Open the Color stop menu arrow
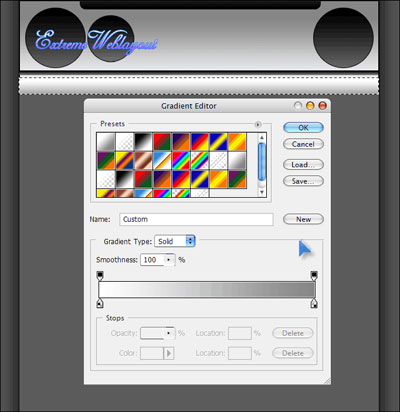Screen dimensions: 400x412 click(x=169, y=353)
